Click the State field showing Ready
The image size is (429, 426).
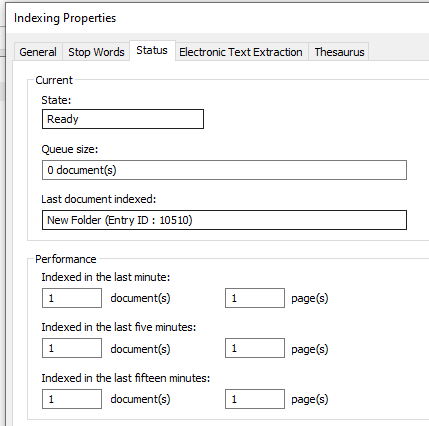[123, 119]
